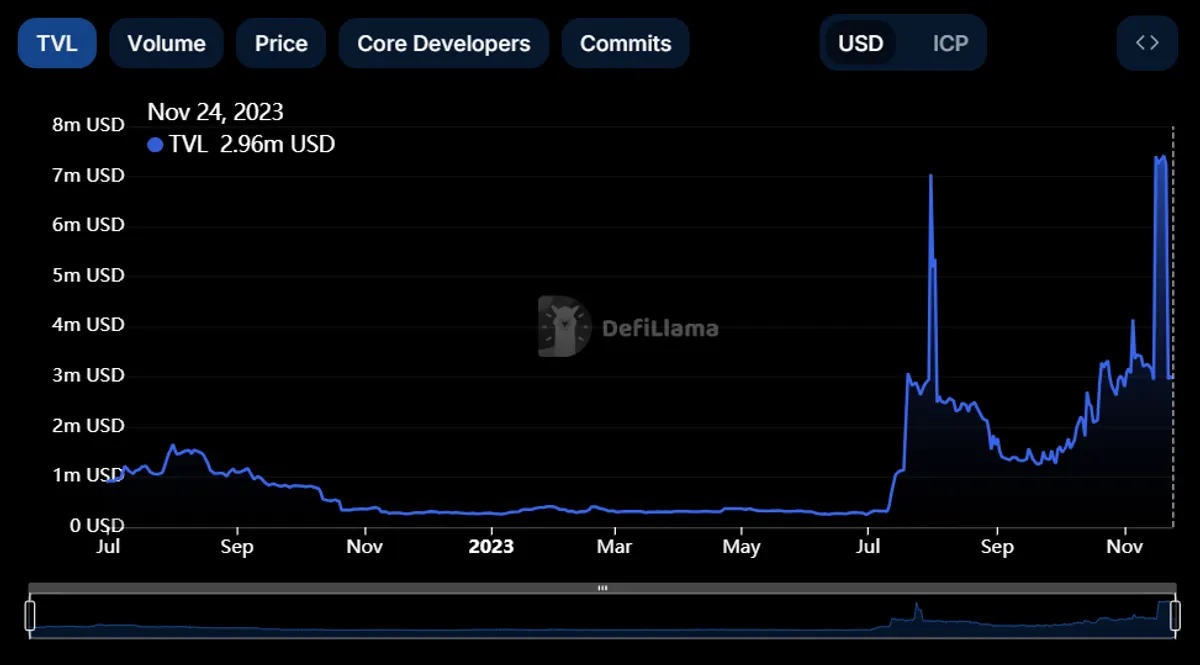Image resolution: width=1200 pixels, height=665 pixels.
Task: Click the November TVL peak on chart
Action: pyautogui.click(x=1160, y=157)
